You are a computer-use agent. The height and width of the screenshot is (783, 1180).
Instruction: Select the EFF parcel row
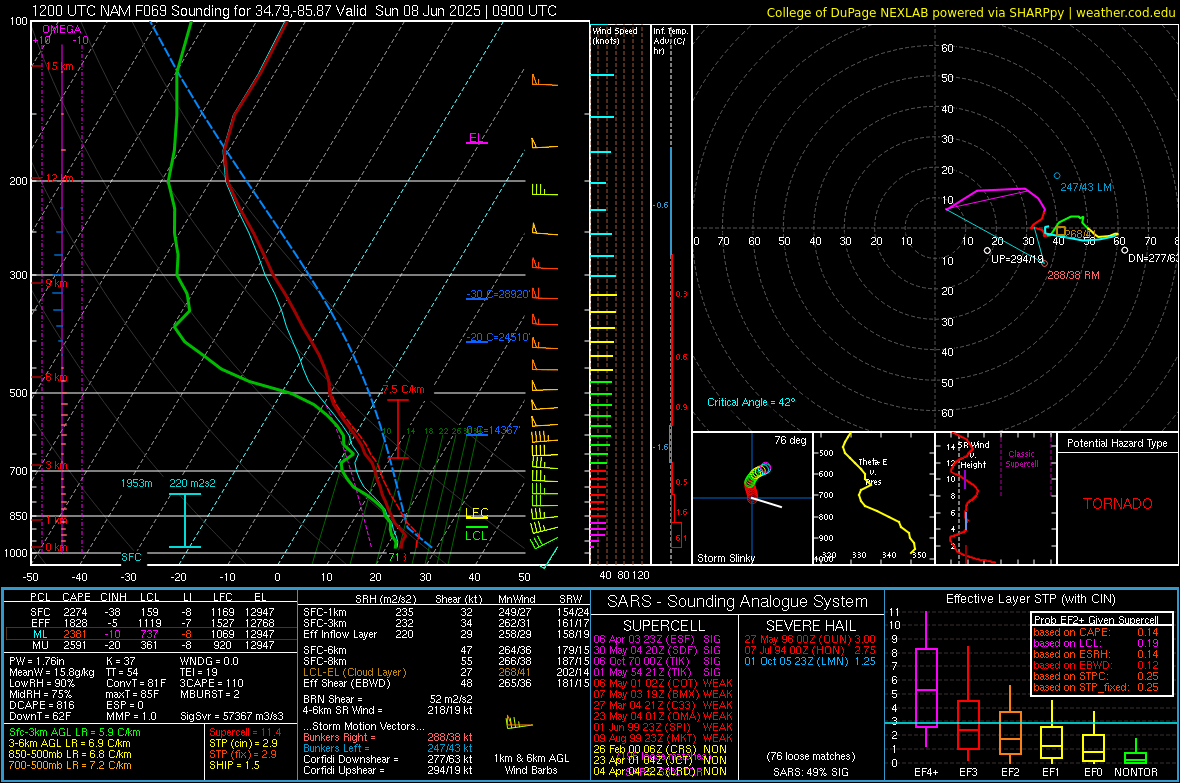click(x=150, y=623)
